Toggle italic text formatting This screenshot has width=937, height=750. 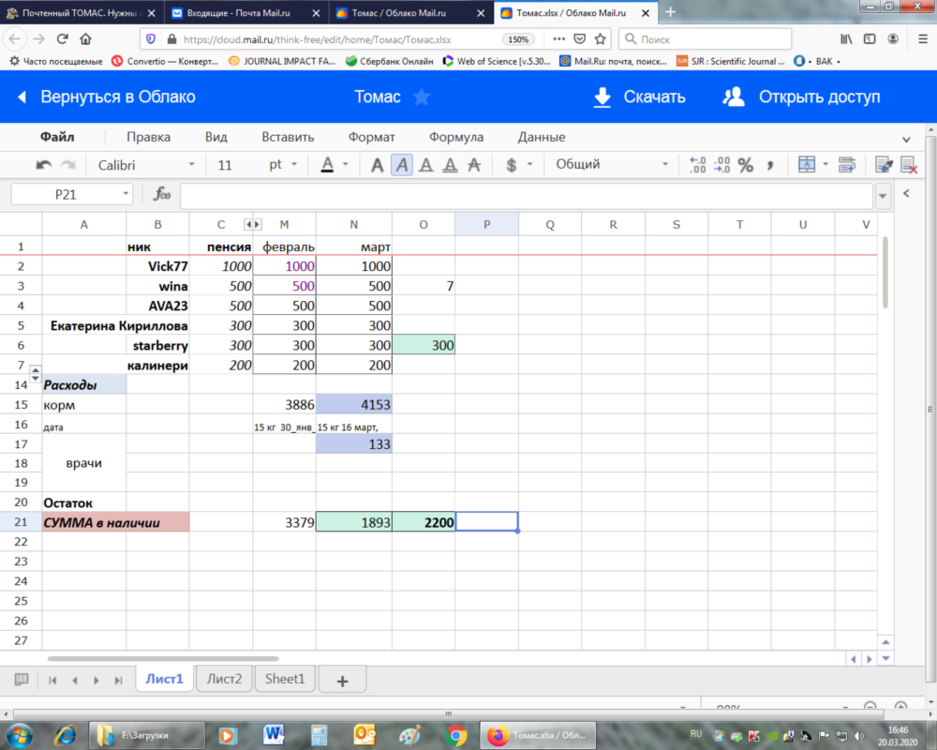[402, 165]
